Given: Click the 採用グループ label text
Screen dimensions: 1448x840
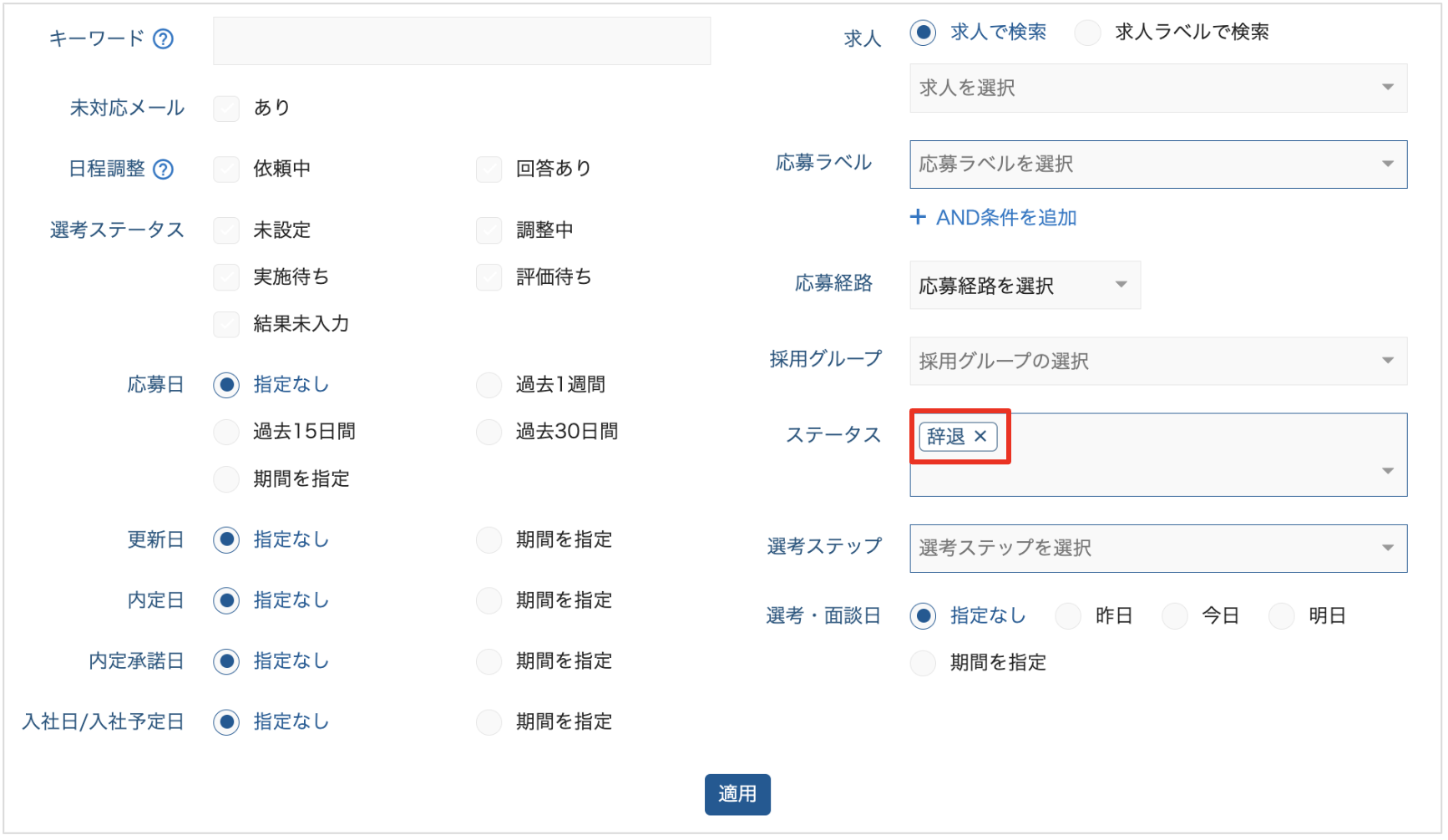Looking at the screenshot, I should click(x=825, y=359).
